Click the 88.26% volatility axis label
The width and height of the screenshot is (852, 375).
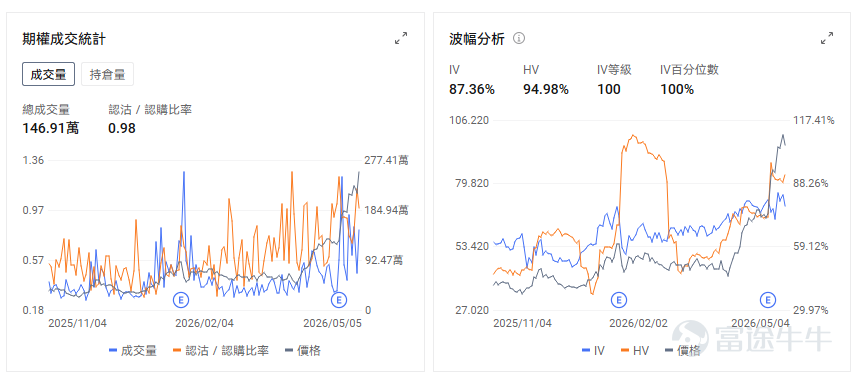click(811, 183)
